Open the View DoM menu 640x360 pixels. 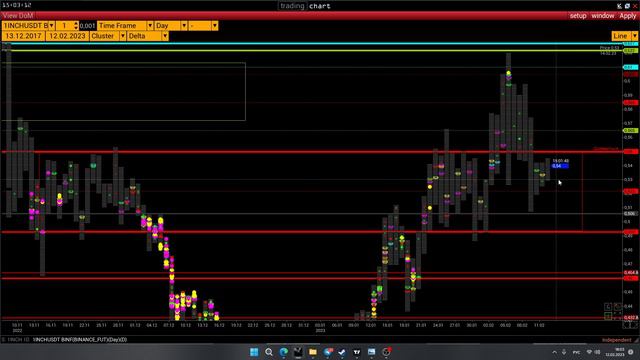coord(18,16)
